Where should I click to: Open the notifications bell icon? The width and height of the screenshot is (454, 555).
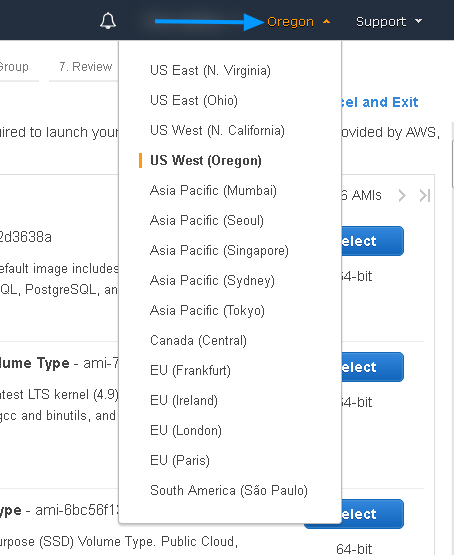coord(108,21)
